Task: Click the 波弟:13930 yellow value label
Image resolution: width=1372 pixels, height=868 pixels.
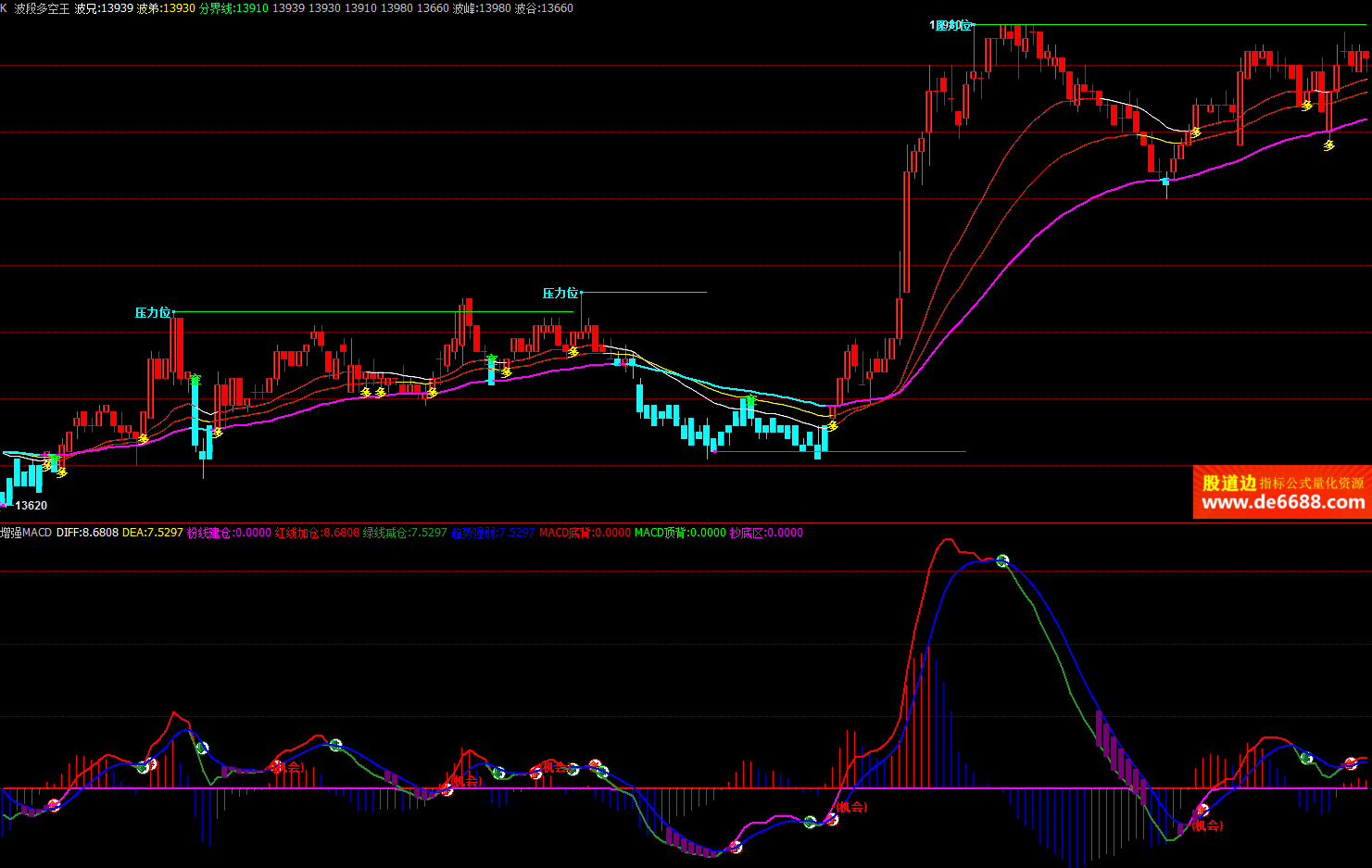Action: [166, 8]
